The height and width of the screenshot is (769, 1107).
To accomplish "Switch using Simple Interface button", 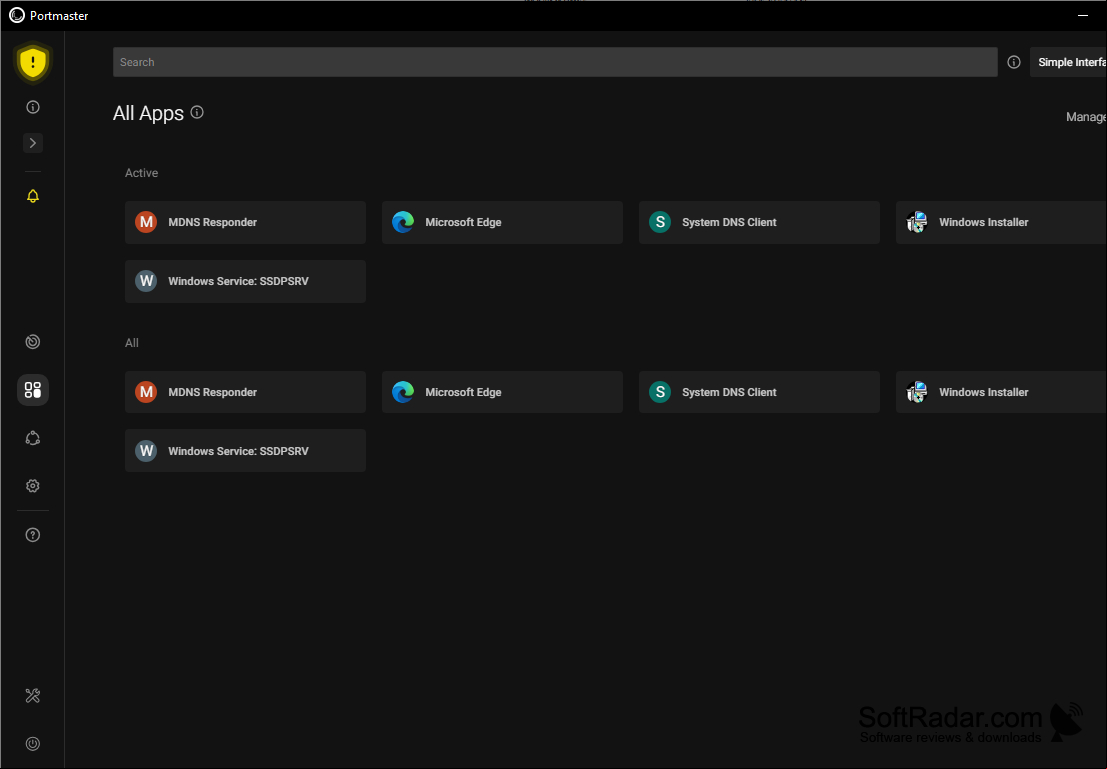I will point(1068,62).
